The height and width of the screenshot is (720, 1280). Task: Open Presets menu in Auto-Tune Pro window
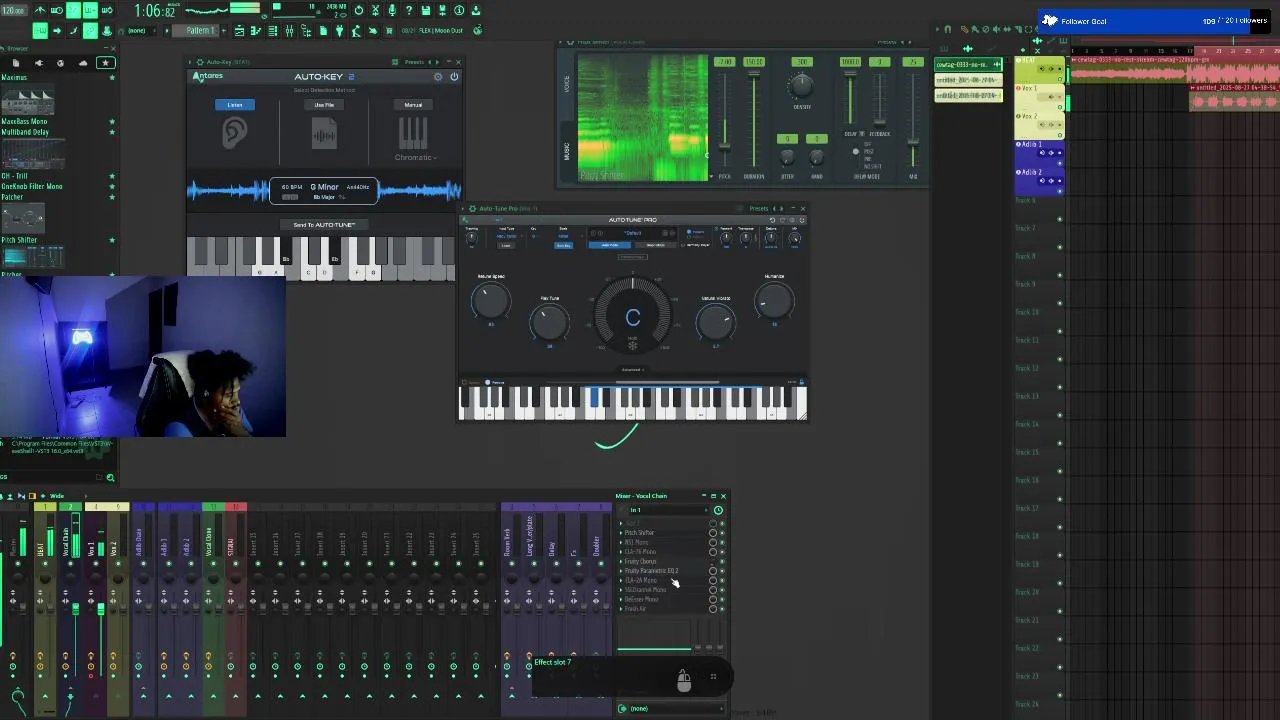point(759,209)
